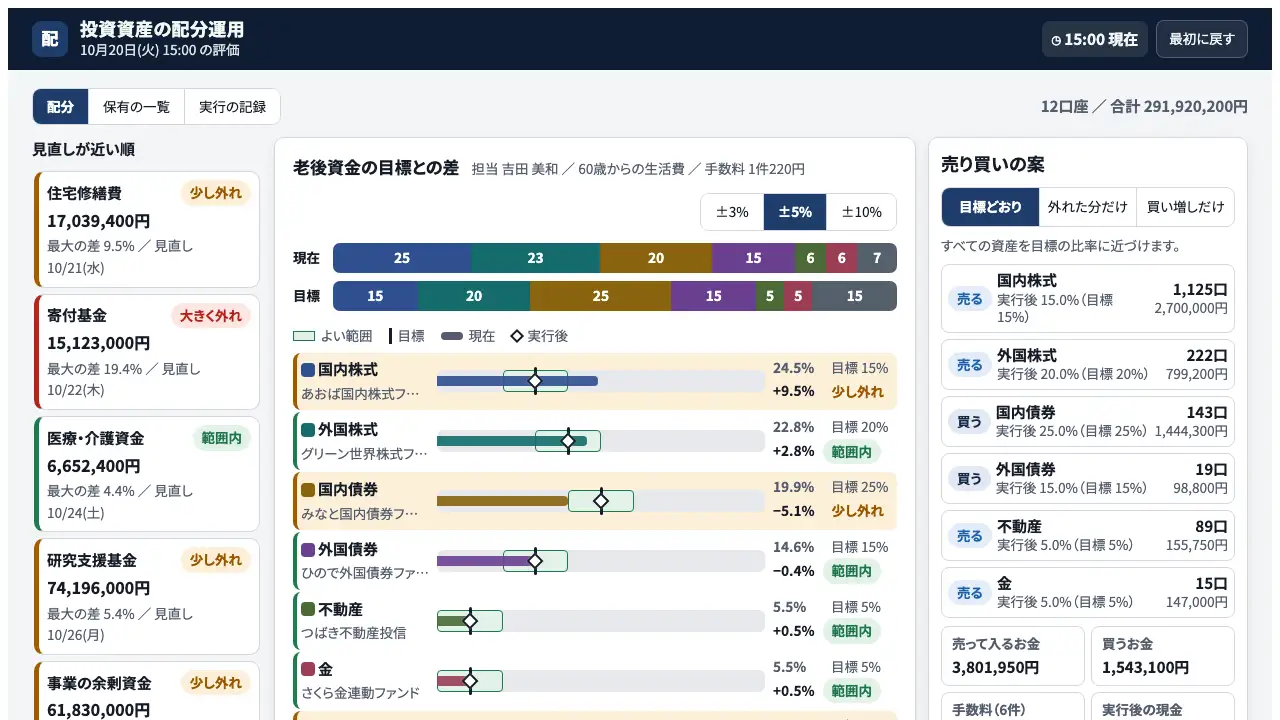Click the 国内株式 blue color square

pyautogui.click(x=308, y=370)
